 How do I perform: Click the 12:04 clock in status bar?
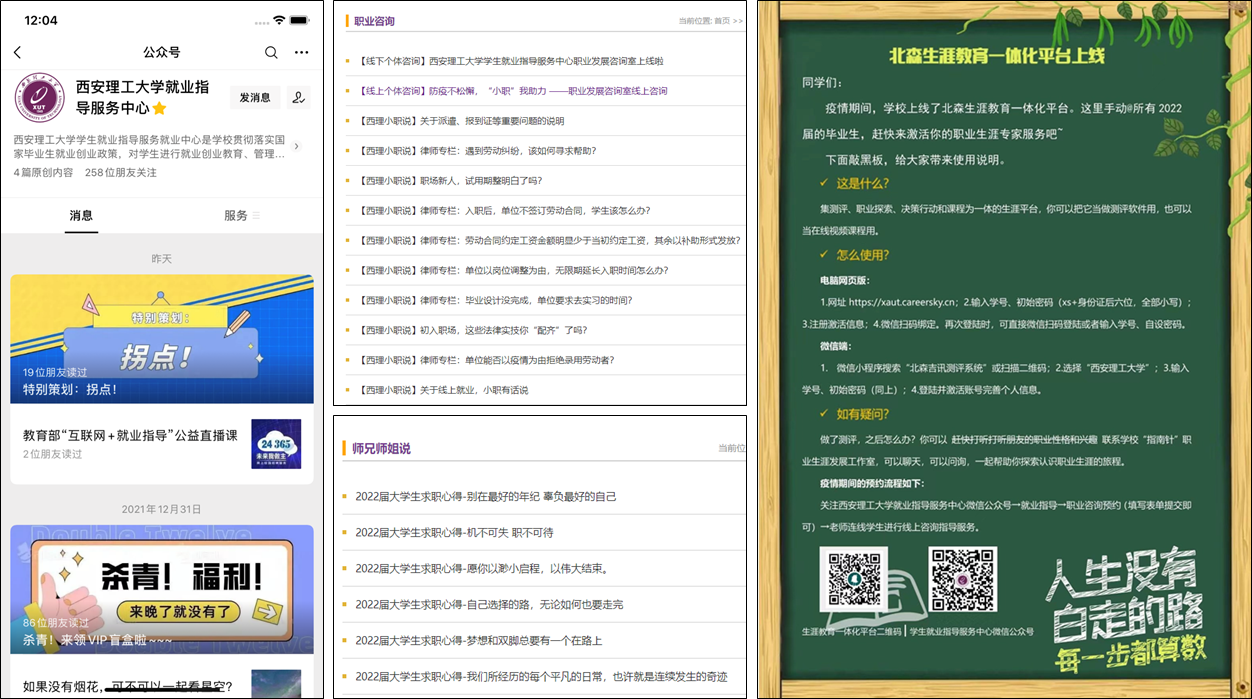click(41, 20)
